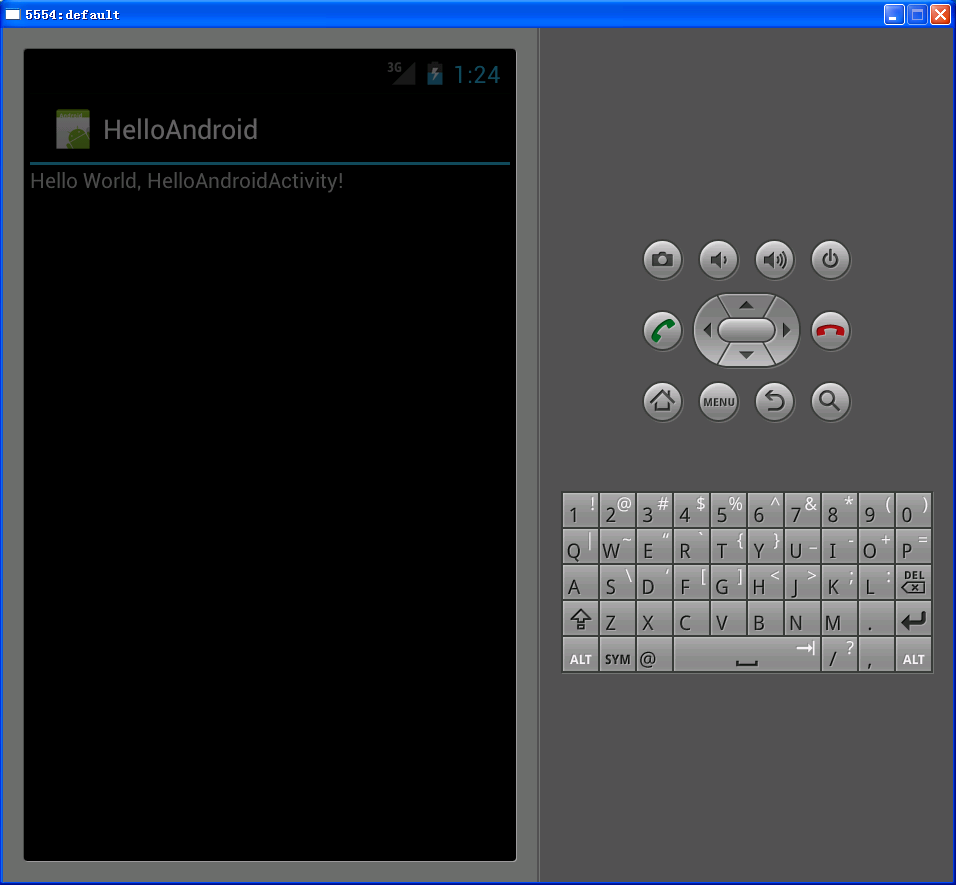
Task: Click the R key on keyboard
Action: click(x=691, y=546)
